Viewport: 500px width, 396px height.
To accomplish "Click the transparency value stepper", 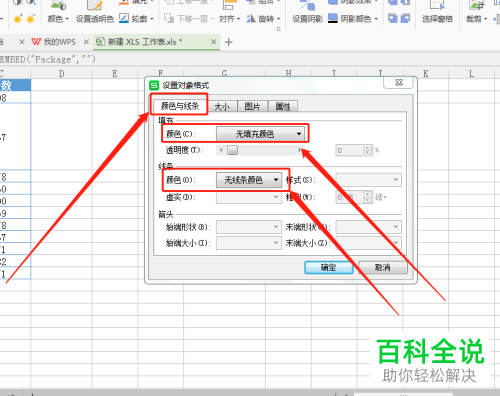I will (367, 150).
